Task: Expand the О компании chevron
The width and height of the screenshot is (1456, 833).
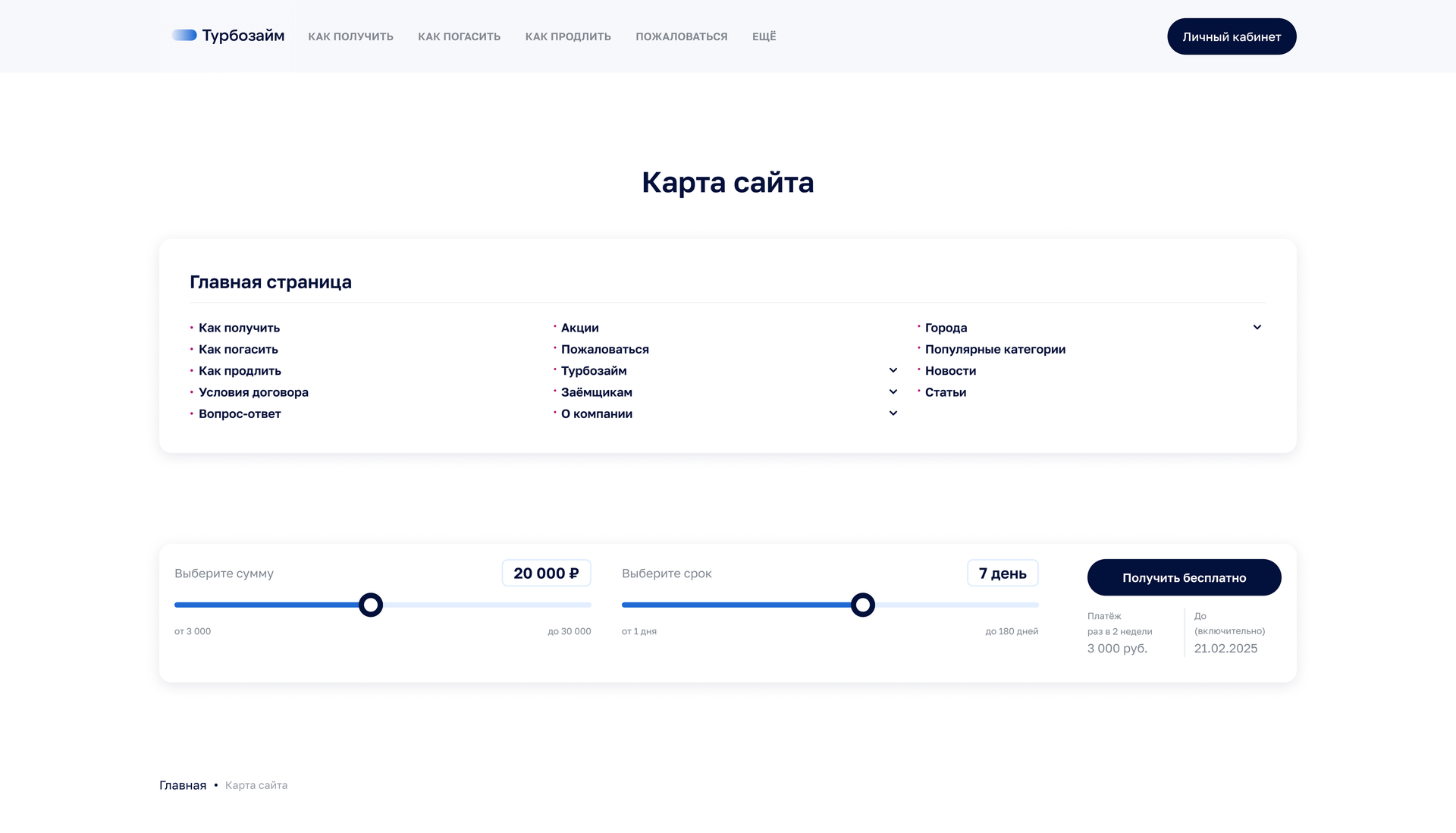Action: (x=893, y=413)
